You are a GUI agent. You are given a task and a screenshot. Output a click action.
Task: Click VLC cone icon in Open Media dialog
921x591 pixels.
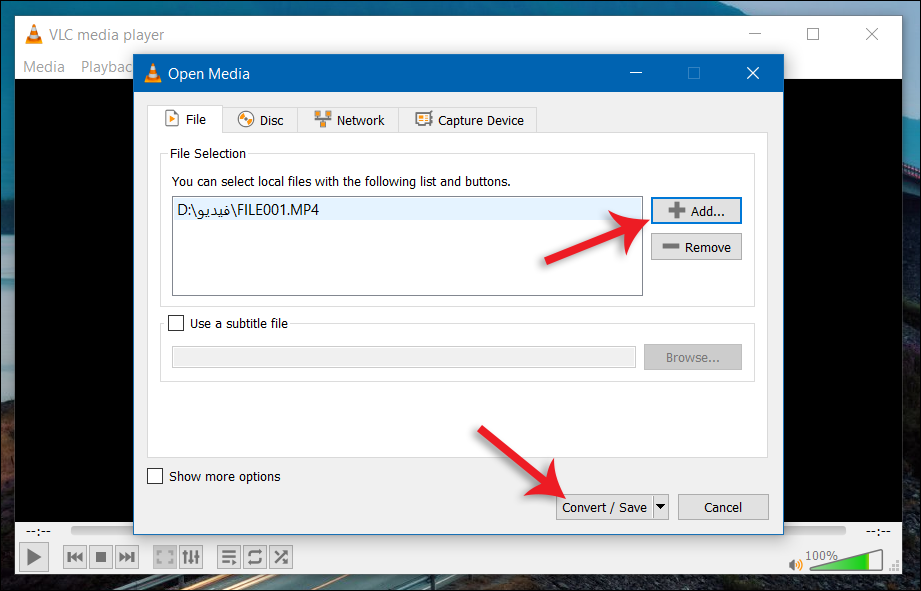[x=153, y=73]
